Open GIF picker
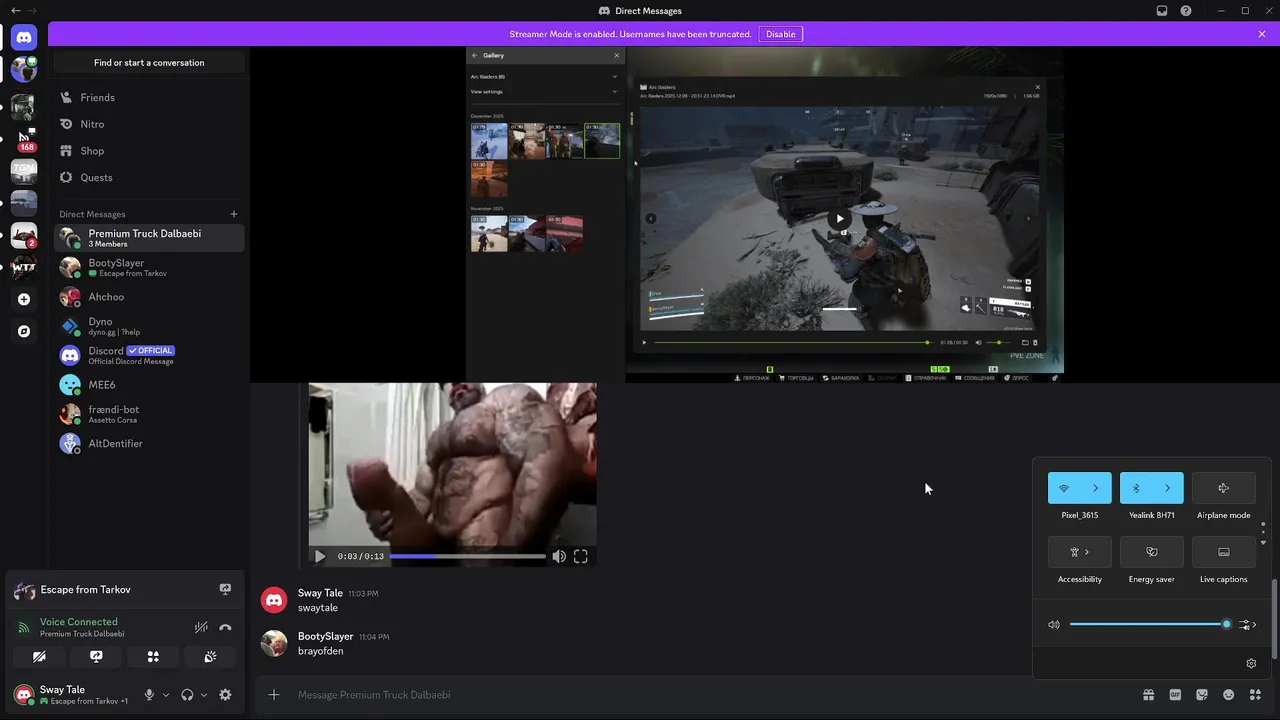The height and width of the screenshot is (720, 1280). point(1175,695)
